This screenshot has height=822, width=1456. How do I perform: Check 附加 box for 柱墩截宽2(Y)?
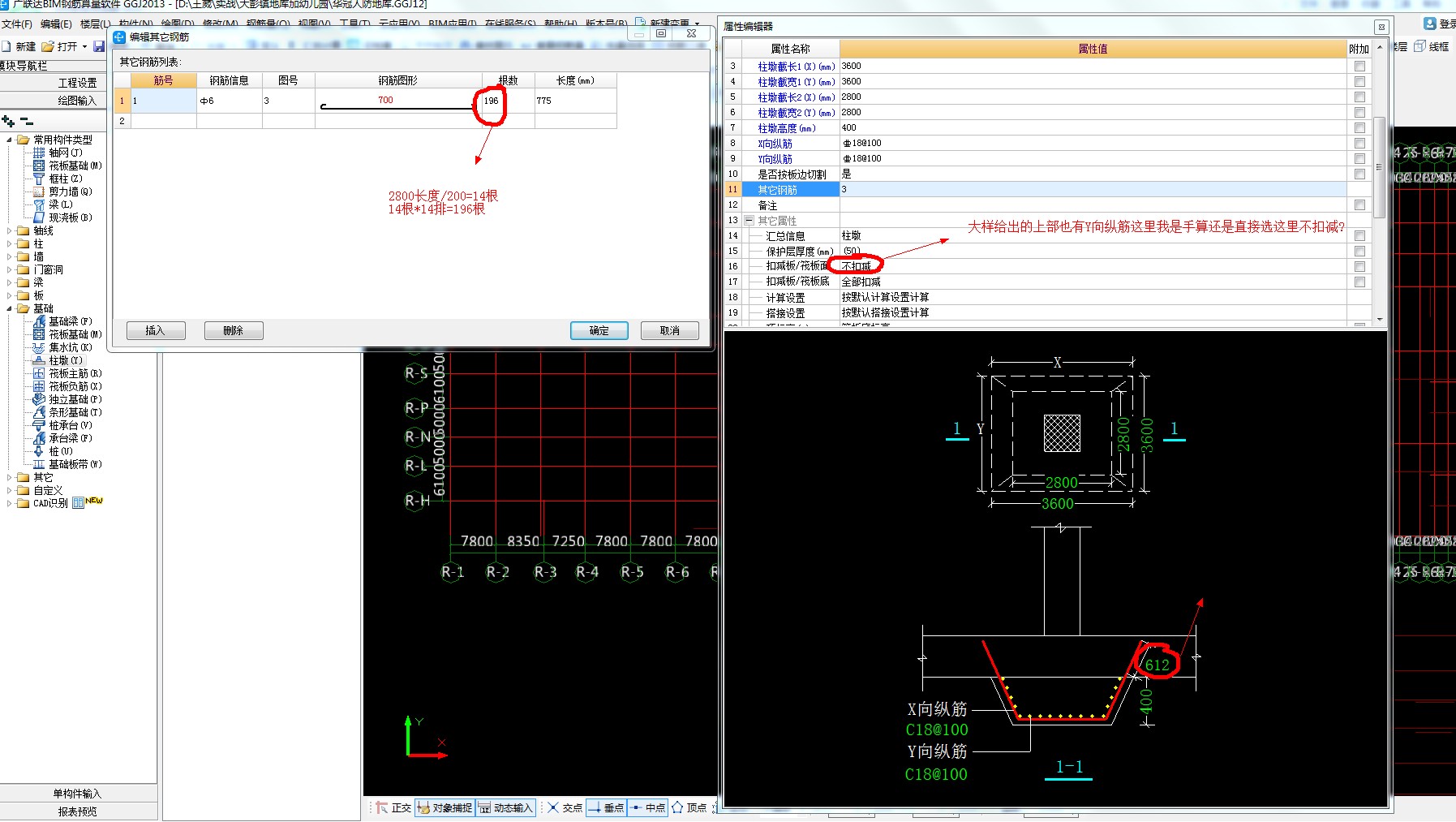point(1359,113)
